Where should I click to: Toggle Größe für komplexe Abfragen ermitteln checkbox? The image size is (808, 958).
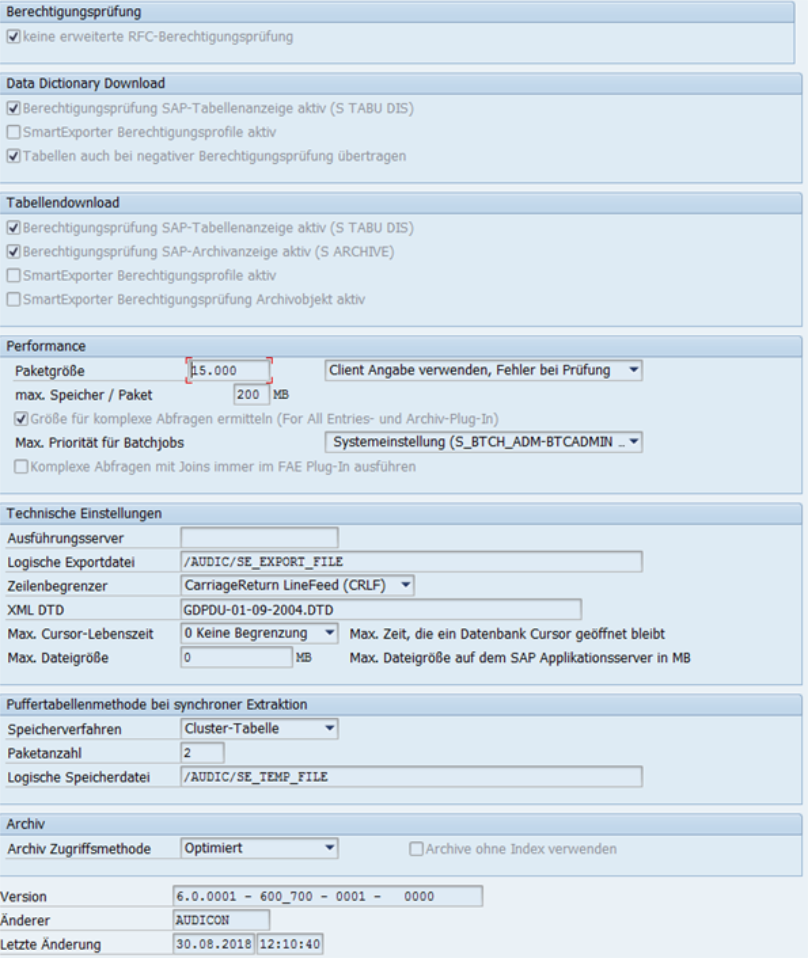(21, 419)
